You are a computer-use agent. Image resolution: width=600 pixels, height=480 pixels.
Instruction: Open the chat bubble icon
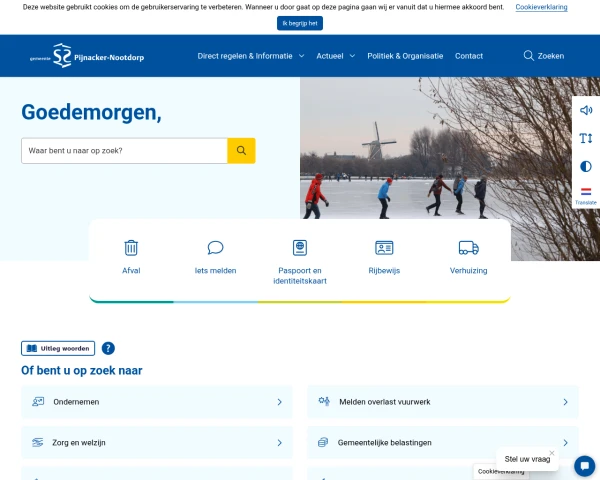click(585, 466)
